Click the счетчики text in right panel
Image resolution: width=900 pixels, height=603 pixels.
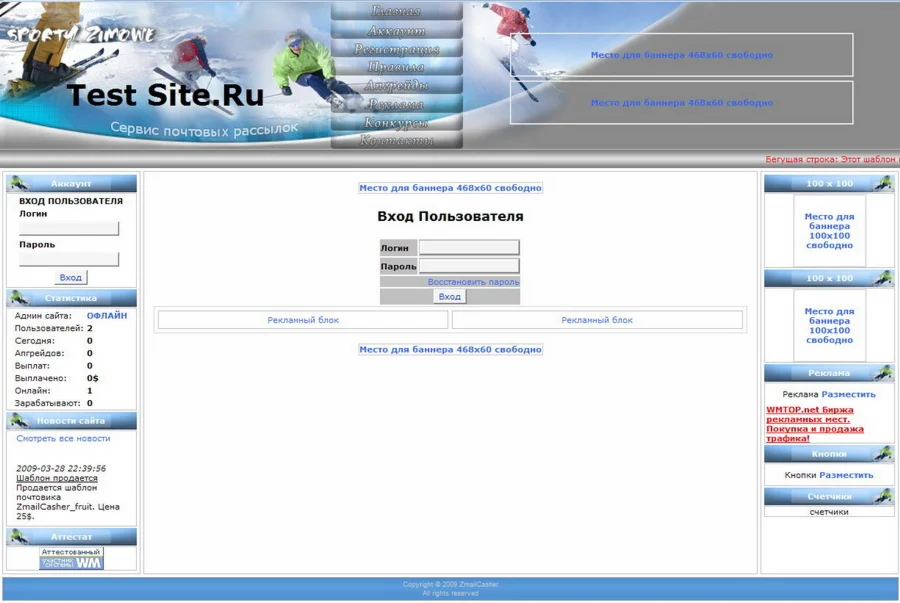coord(829,512)
